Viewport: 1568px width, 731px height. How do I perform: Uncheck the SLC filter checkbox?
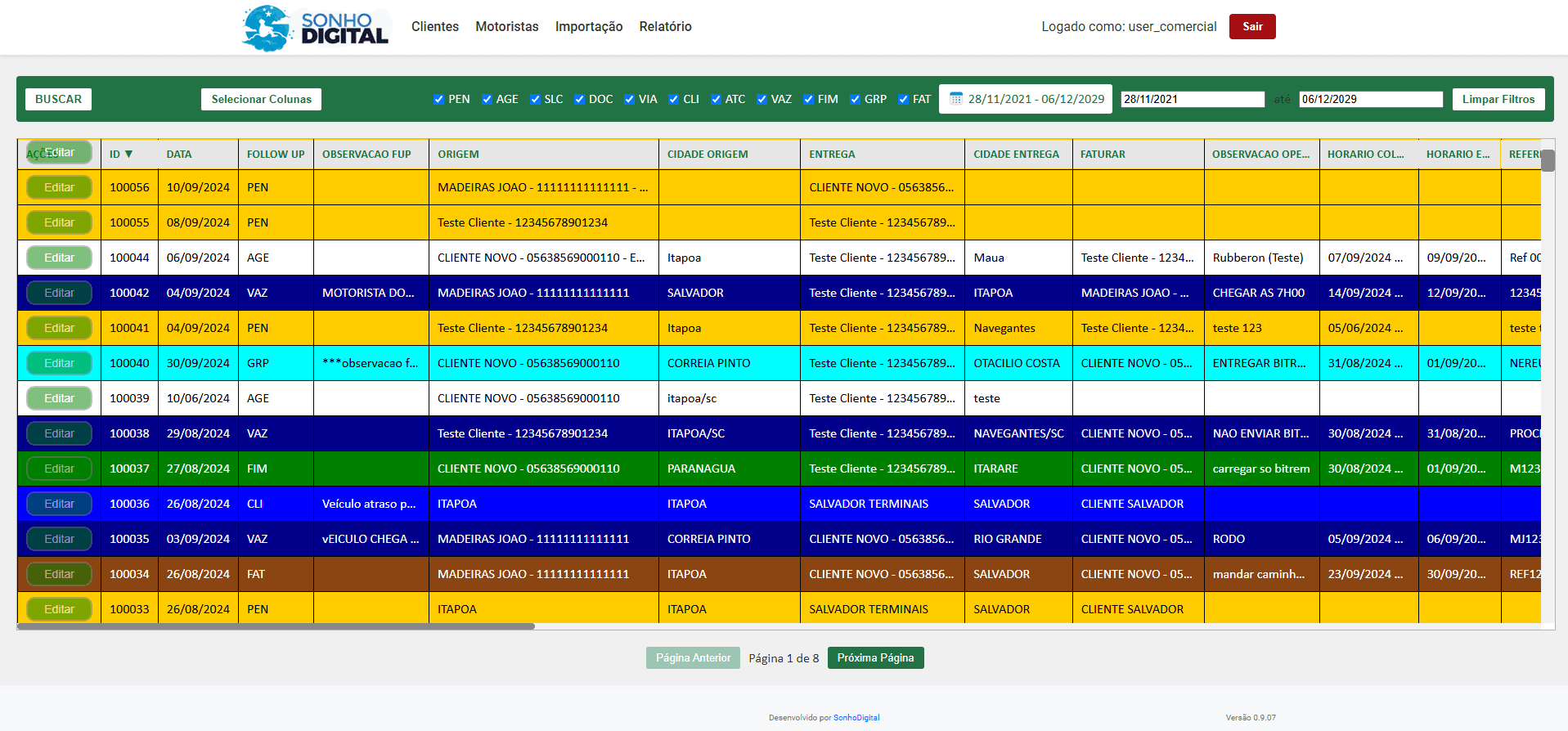pos(535,99)
